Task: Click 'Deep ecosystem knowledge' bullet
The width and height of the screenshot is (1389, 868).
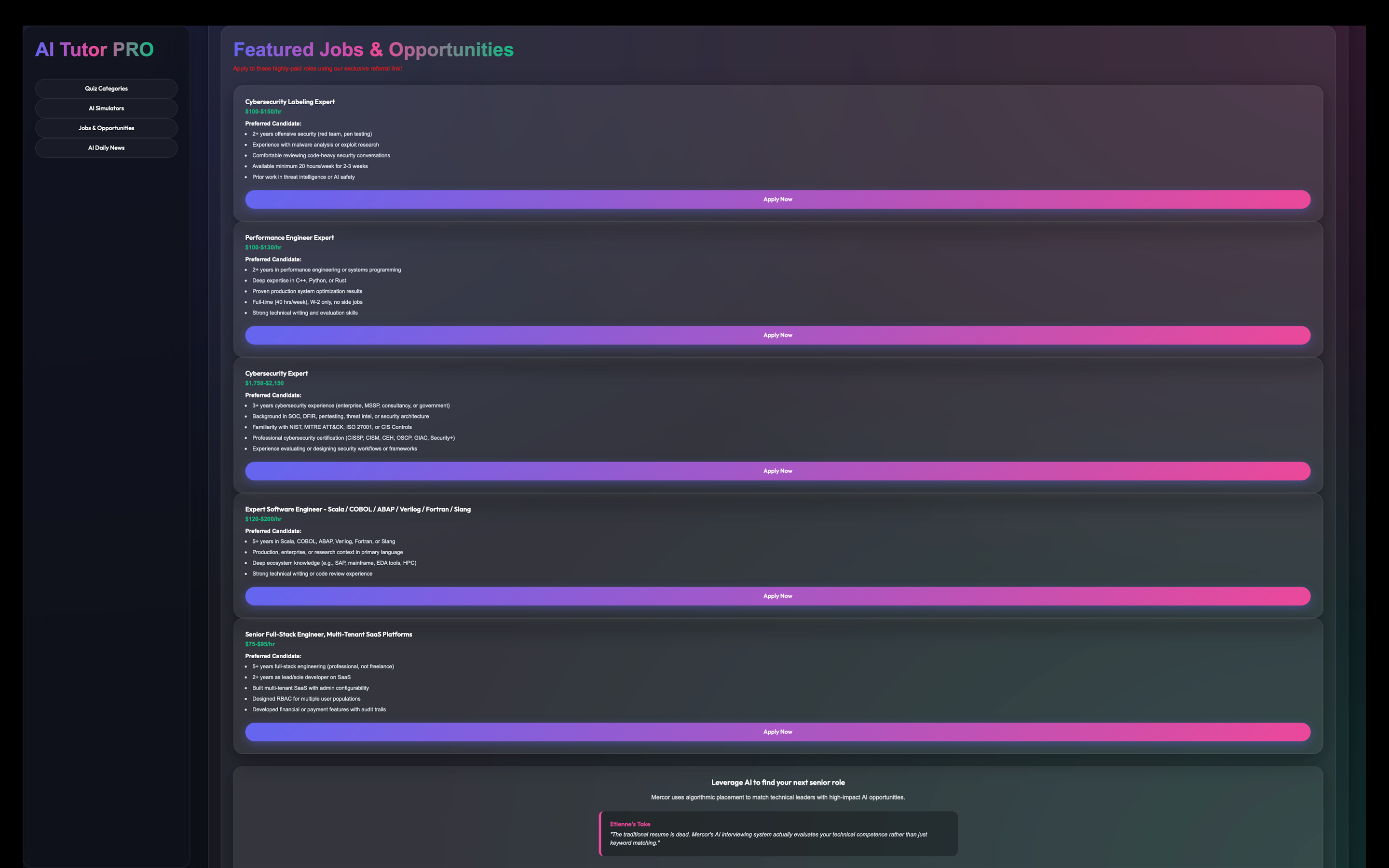Action: coord(335,563)
